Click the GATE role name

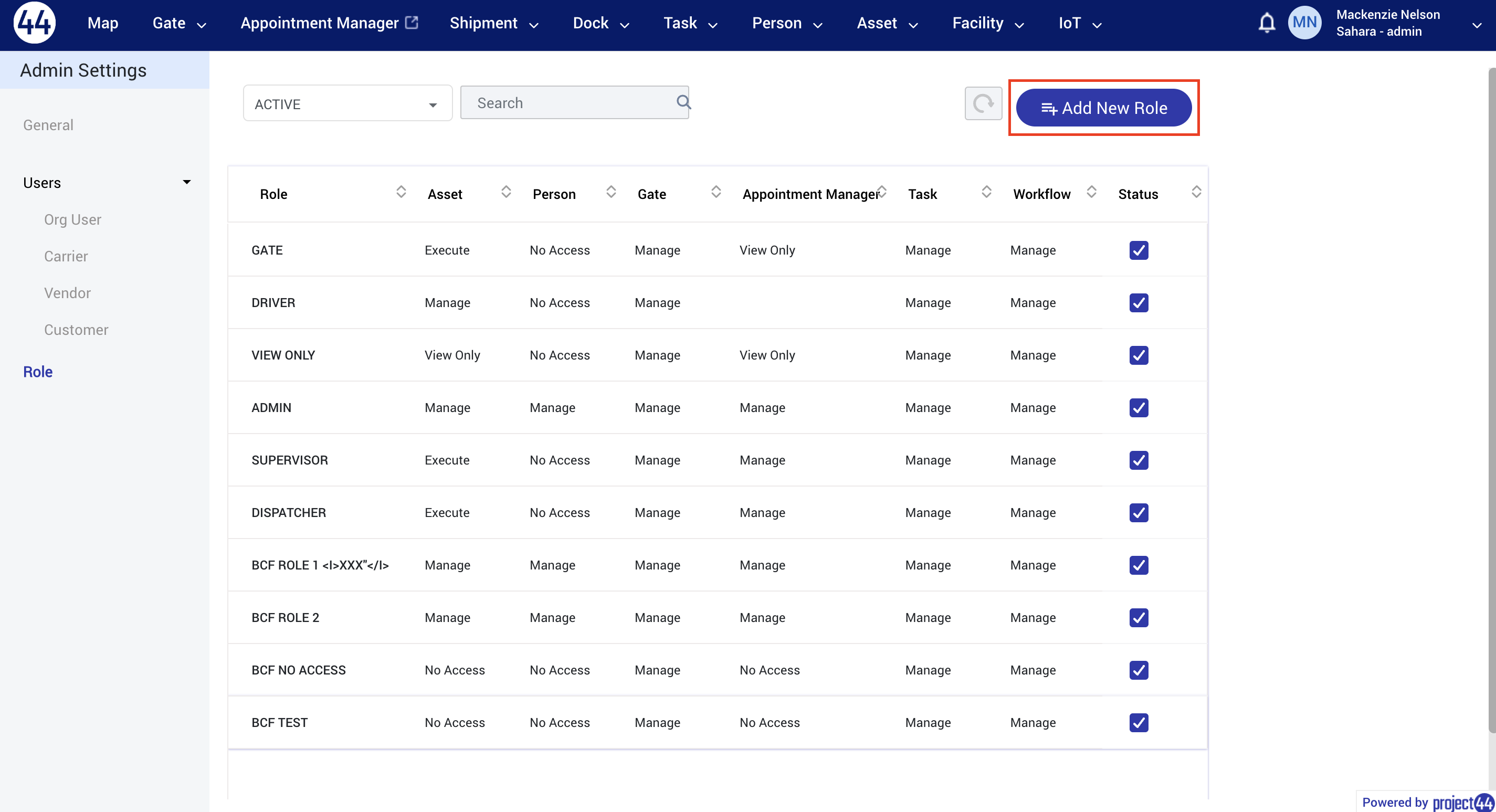tap(267, 250)
